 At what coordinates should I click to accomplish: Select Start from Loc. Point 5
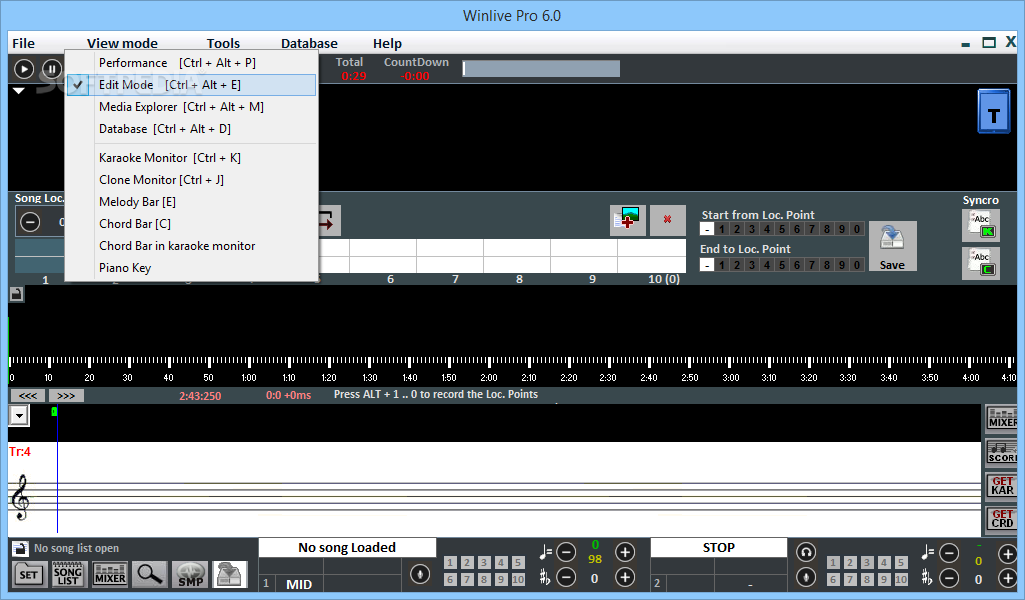coord(782,229)
